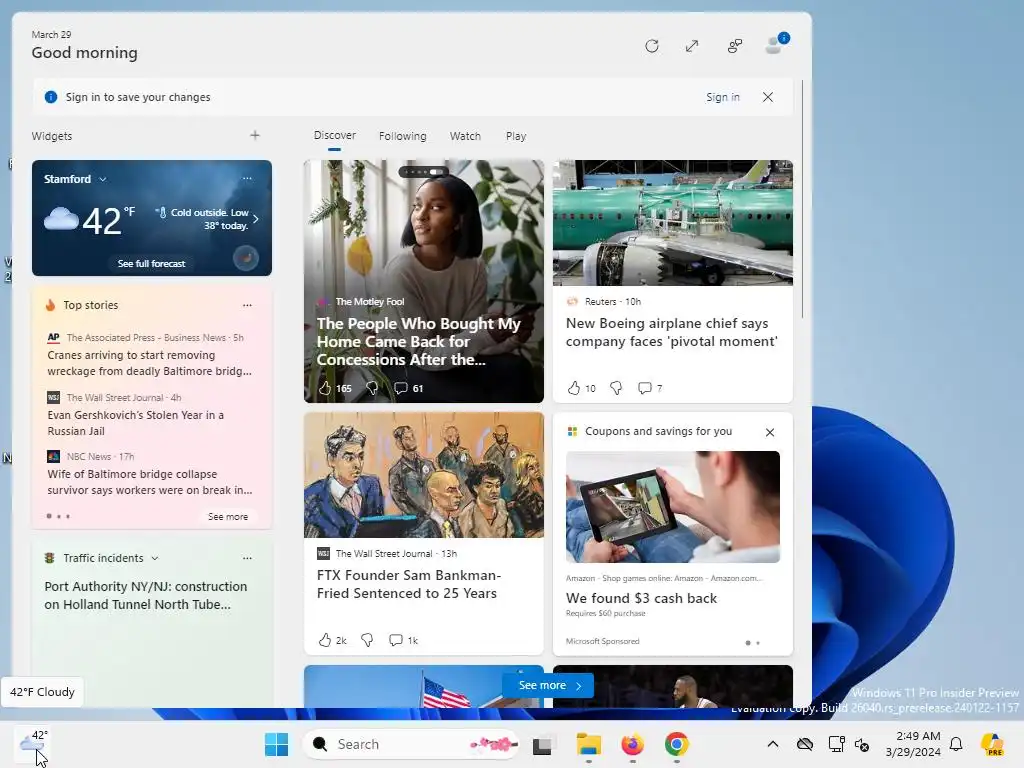
Task: Switch to the Discover tab
Action: pos(334,135)
